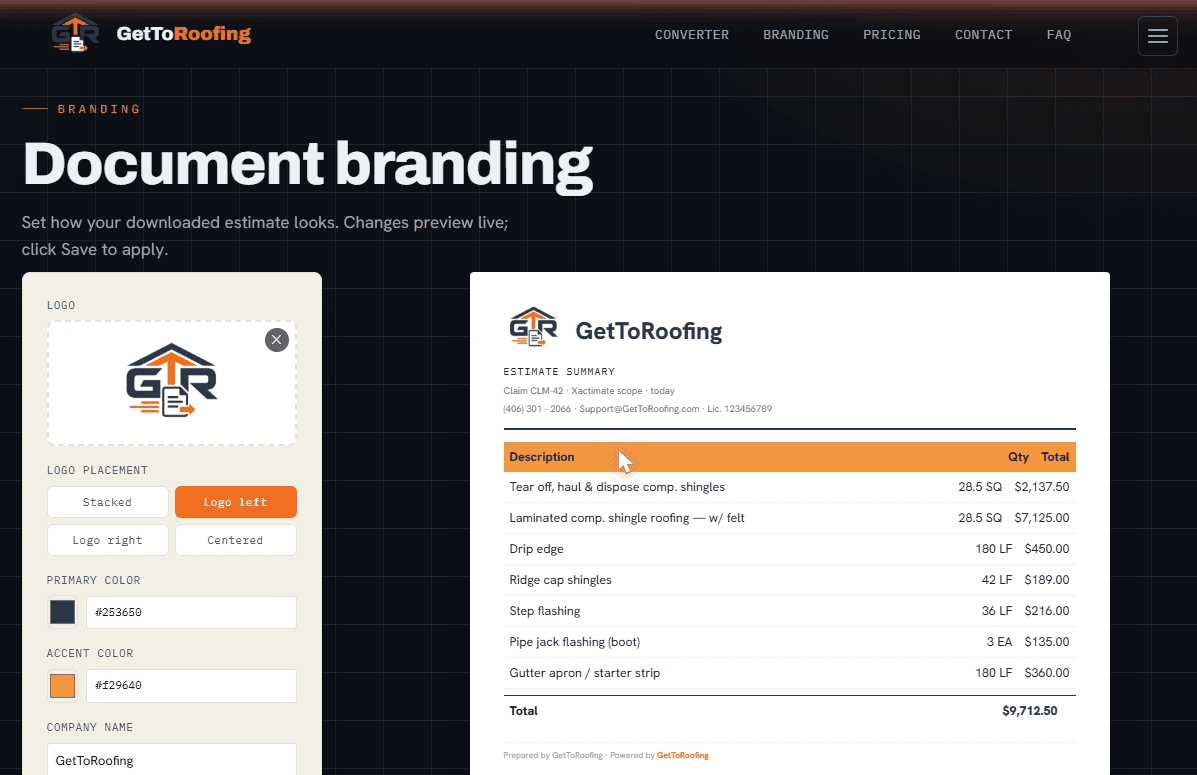1197x775 pixels.
Task: Select Centered logo placement
Action: coord(235,540)
